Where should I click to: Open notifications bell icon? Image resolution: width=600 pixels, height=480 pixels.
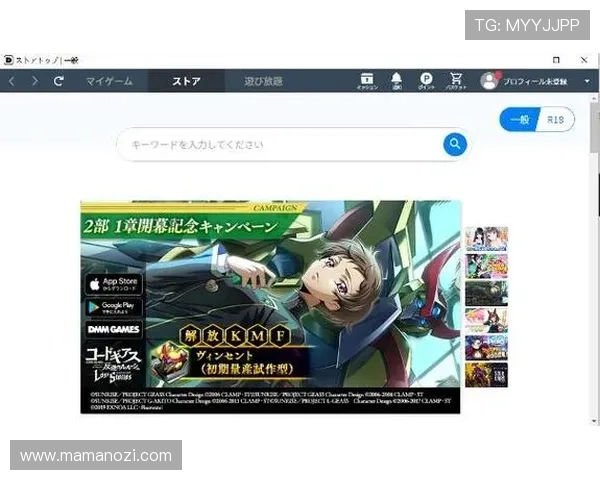(397, 81)
